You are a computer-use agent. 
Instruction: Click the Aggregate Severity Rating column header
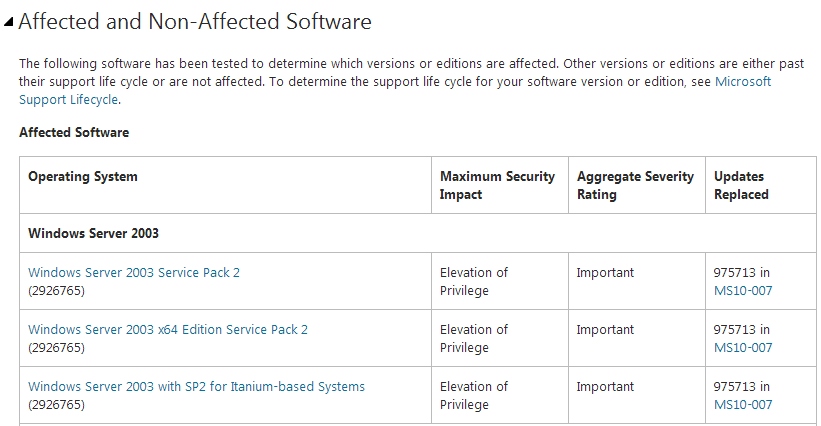[635, 185]
